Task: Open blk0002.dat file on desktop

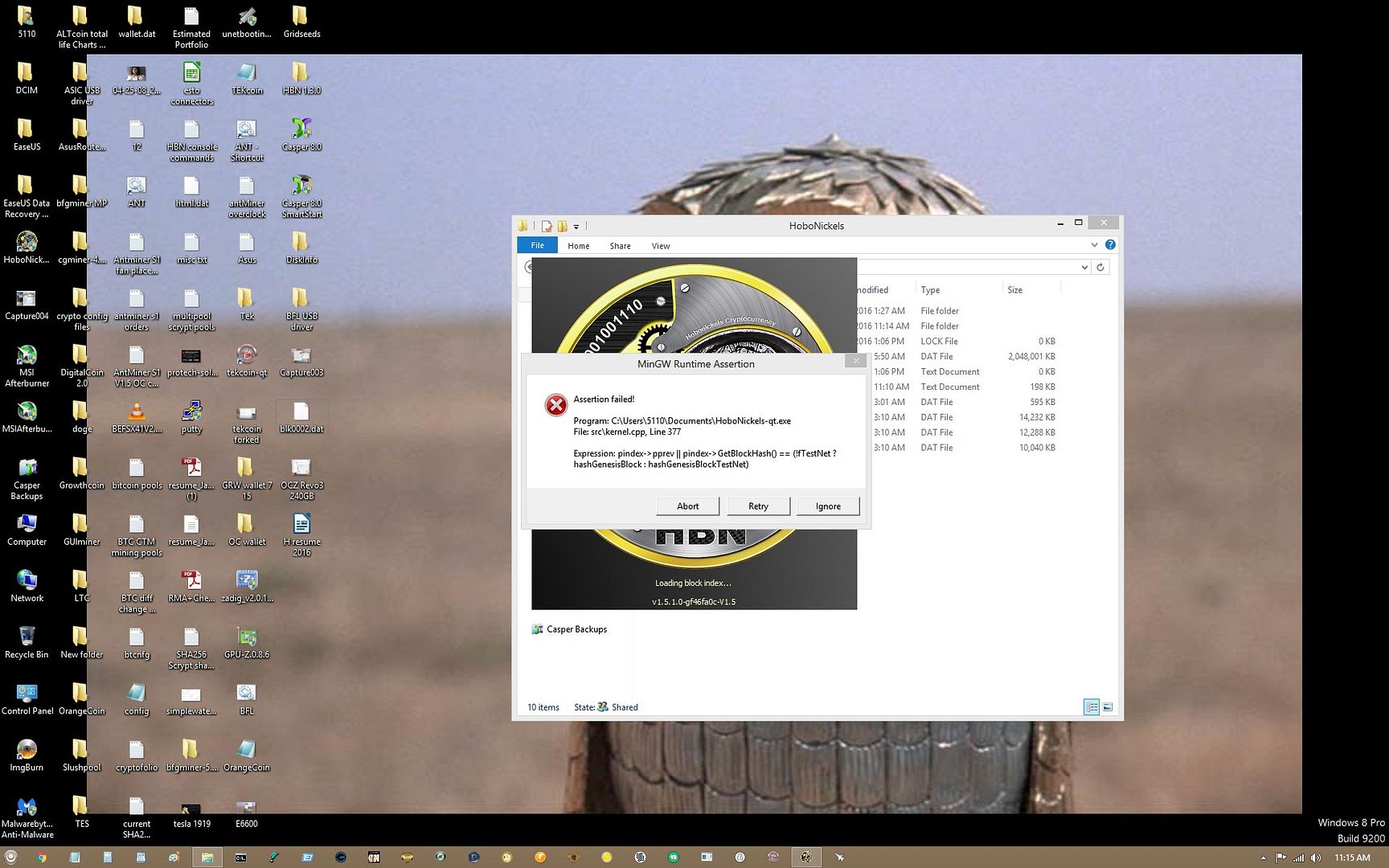Action: pos(301,417)
